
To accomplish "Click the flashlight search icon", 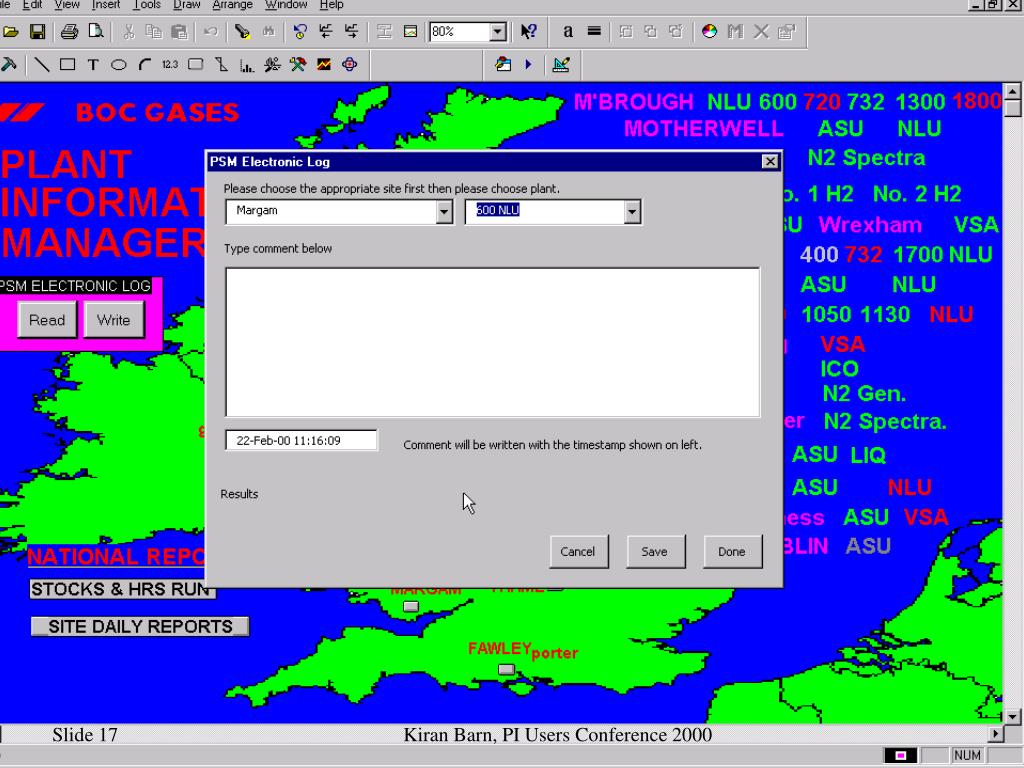I will 242,31.
